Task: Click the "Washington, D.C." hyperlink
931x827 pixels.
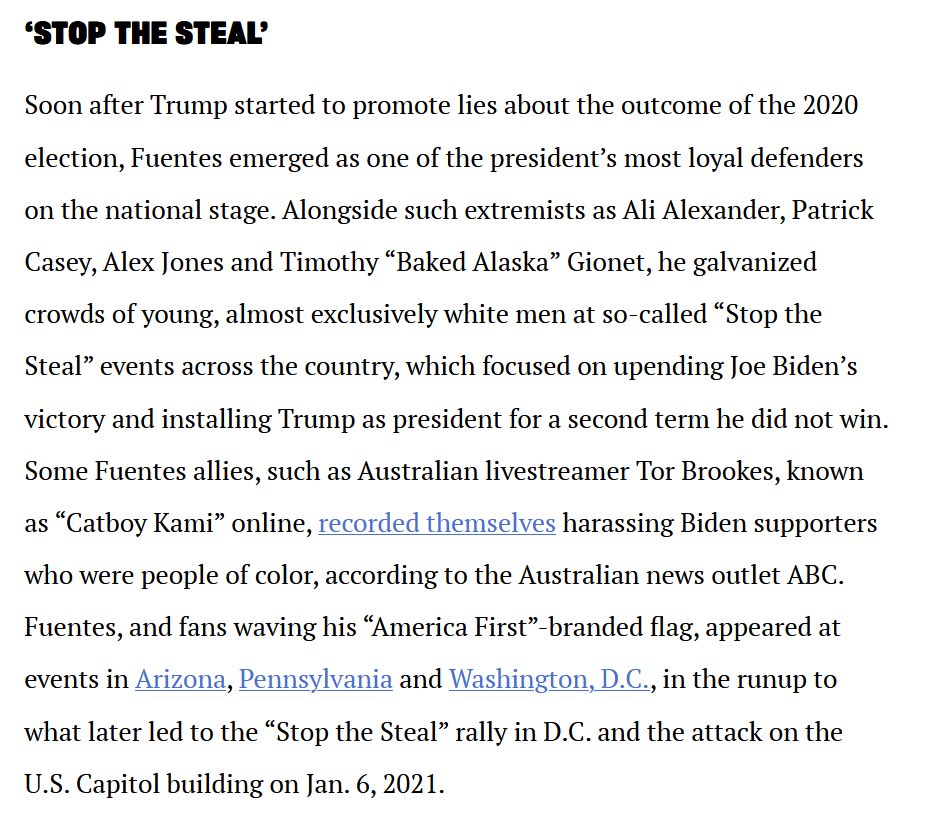Action: pos(549,679)
